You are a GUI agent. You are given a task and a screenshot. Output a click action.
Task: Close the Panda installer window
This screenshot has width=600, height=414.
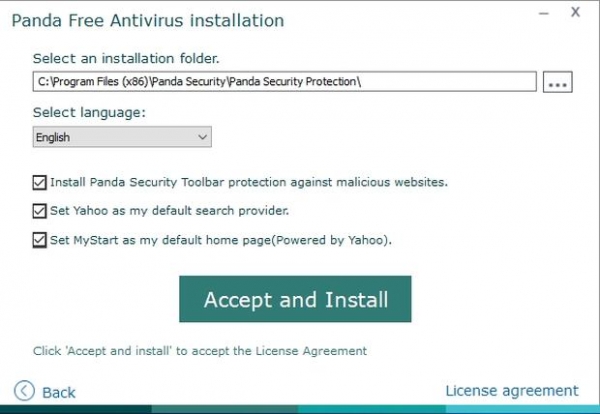[x=575, y=12]
